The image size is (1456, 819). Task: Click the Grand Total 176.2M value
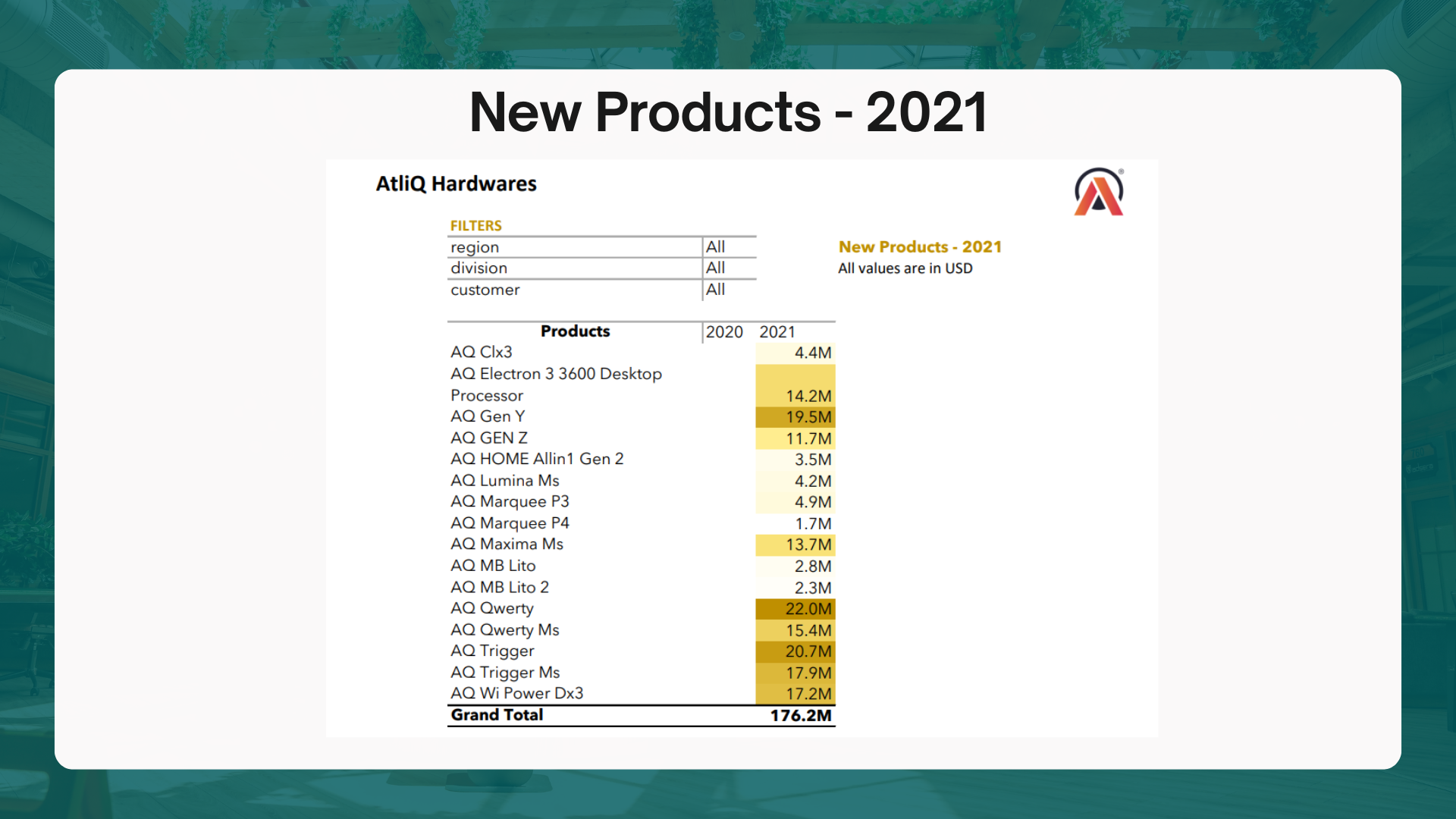pos(800,716)
